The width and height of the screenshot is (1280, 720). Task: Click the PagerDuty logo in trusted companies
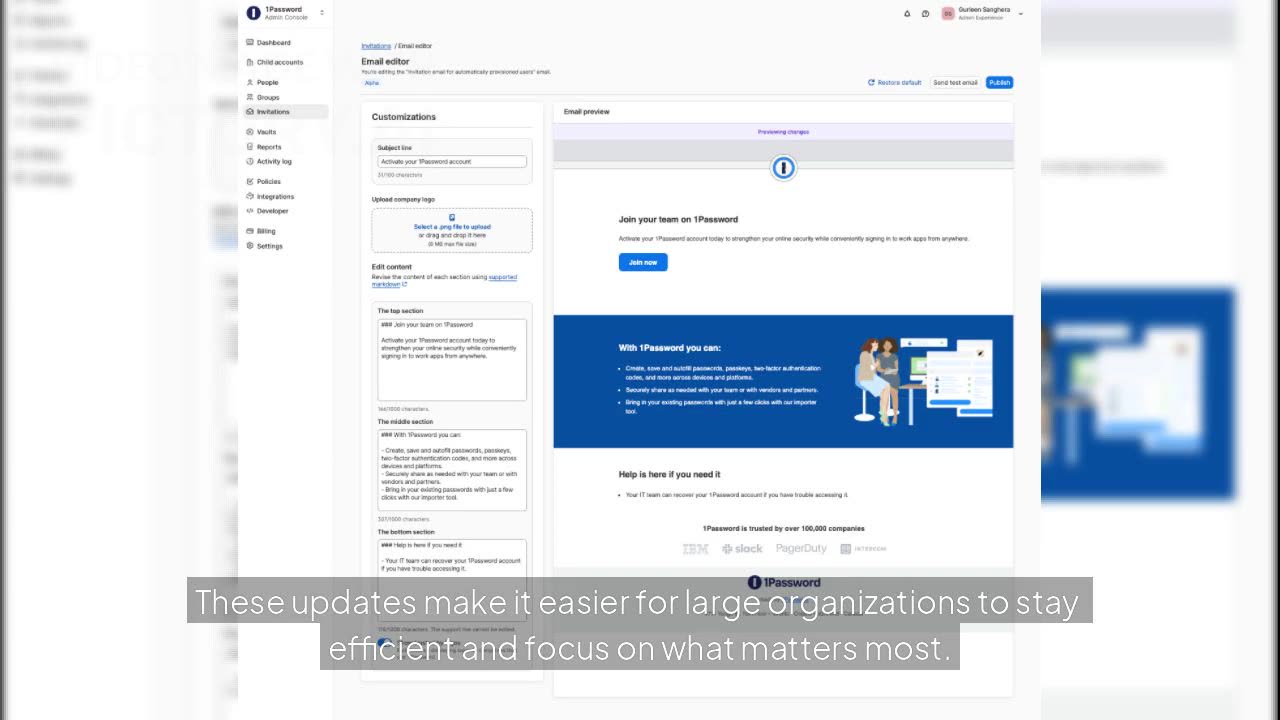pyautogui.click(x=801, y=549)
